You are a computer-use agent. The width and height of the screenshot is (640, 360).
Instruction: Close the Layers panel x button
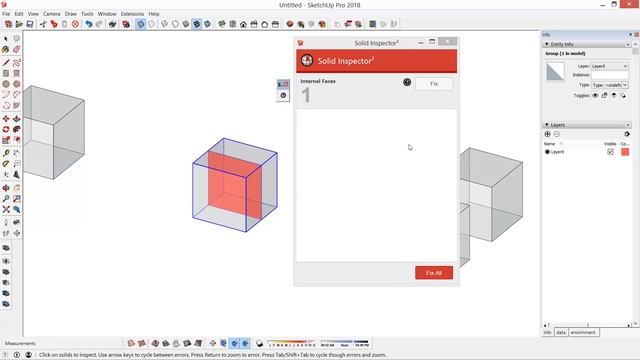click(628, 124)
